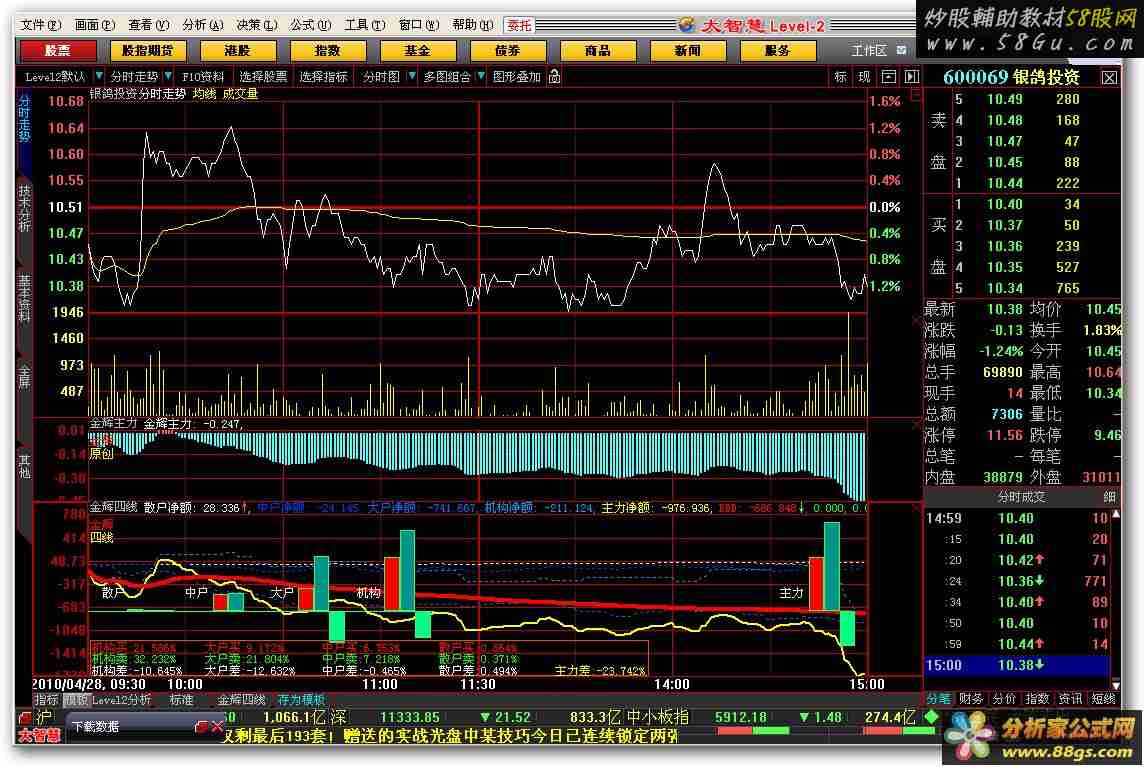
Task: Click 存为模板 save template link
Action: click(301, 699)
